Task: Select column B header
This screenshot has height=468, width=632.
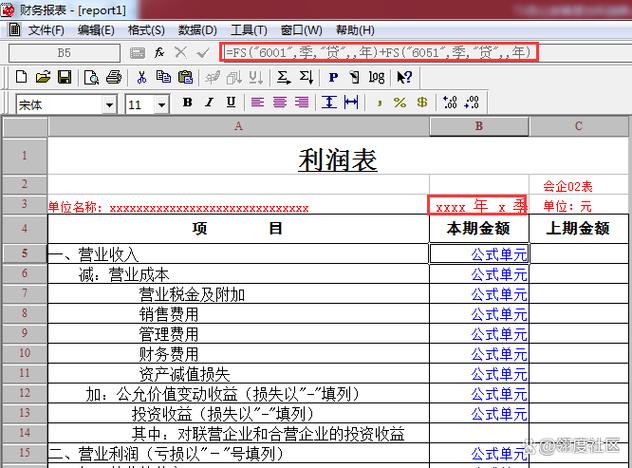Action: pos(479,126)
